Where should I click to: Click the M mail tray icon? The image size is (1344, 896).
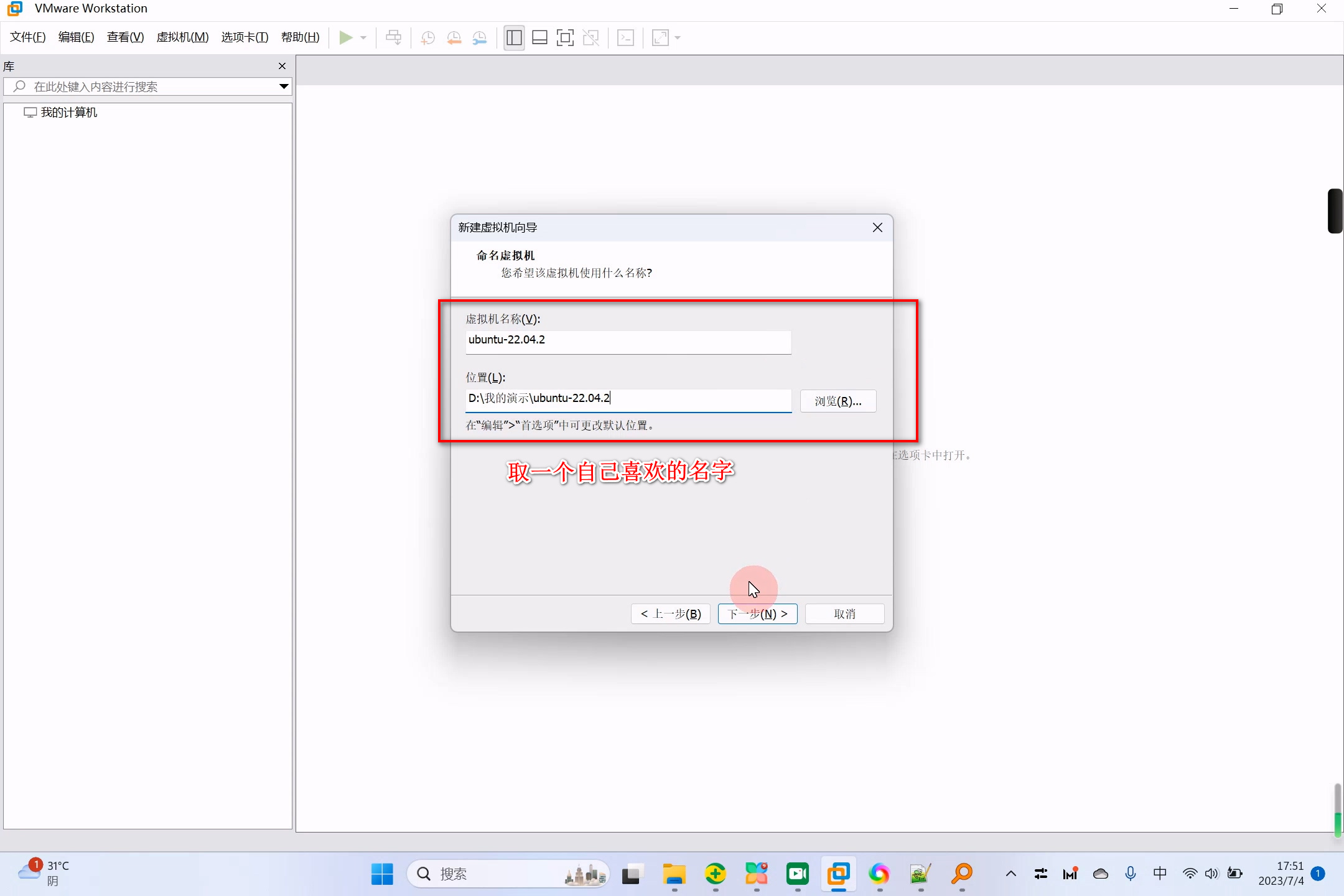[x=1071, y=874]
